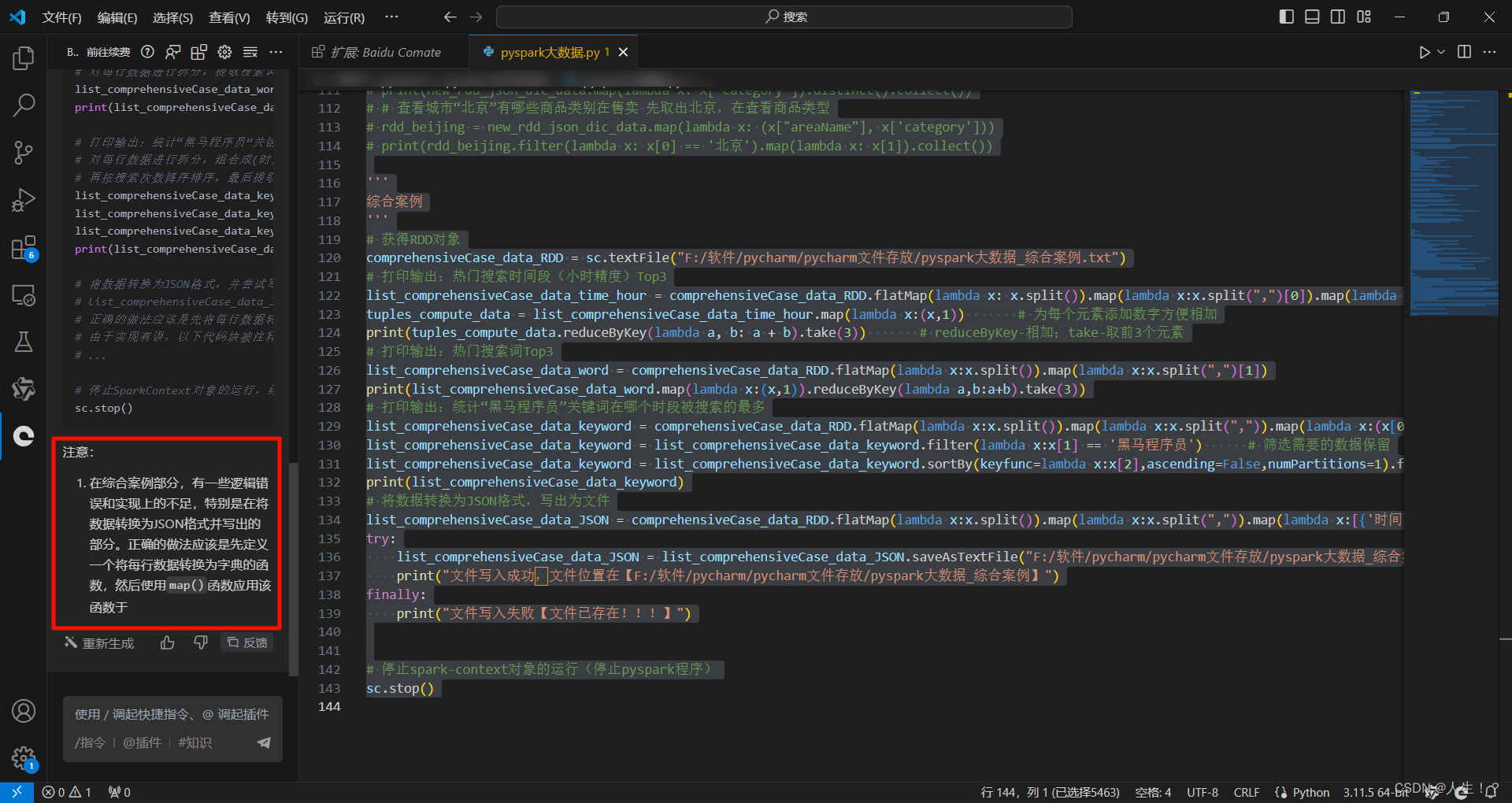Open the 编辑(E) menu
Image resolution: width=1512 pixels, height=803 pixels.
coord(117,17)
